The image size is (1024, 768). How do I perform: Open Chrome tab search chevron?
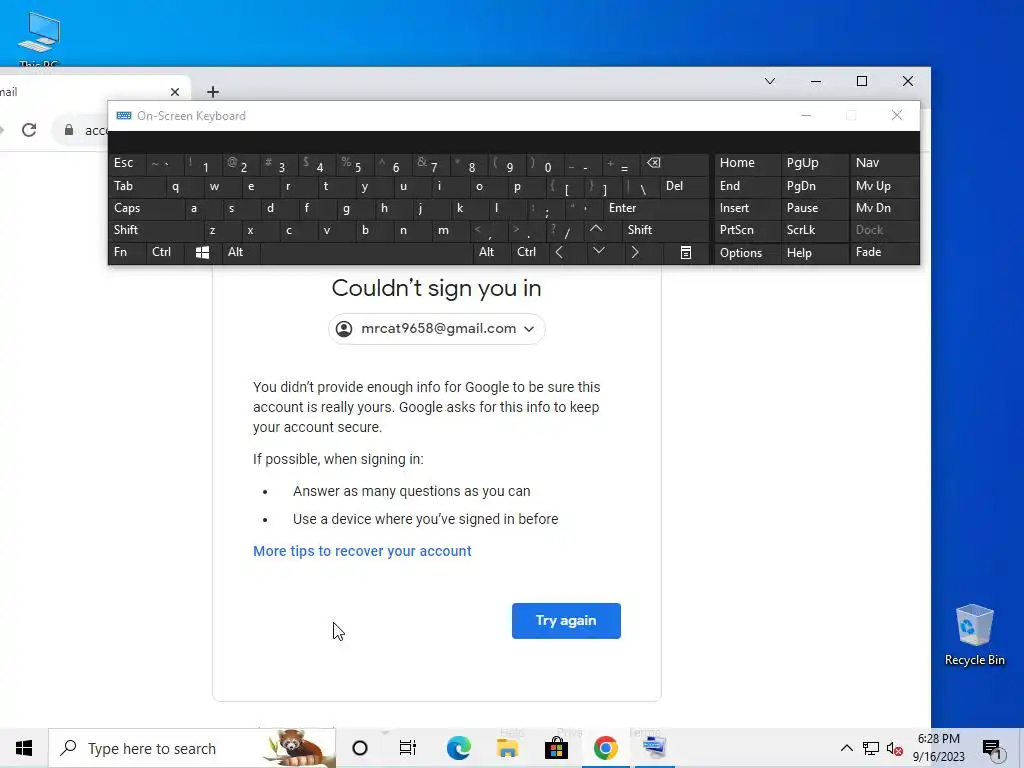tap(770, 81)
